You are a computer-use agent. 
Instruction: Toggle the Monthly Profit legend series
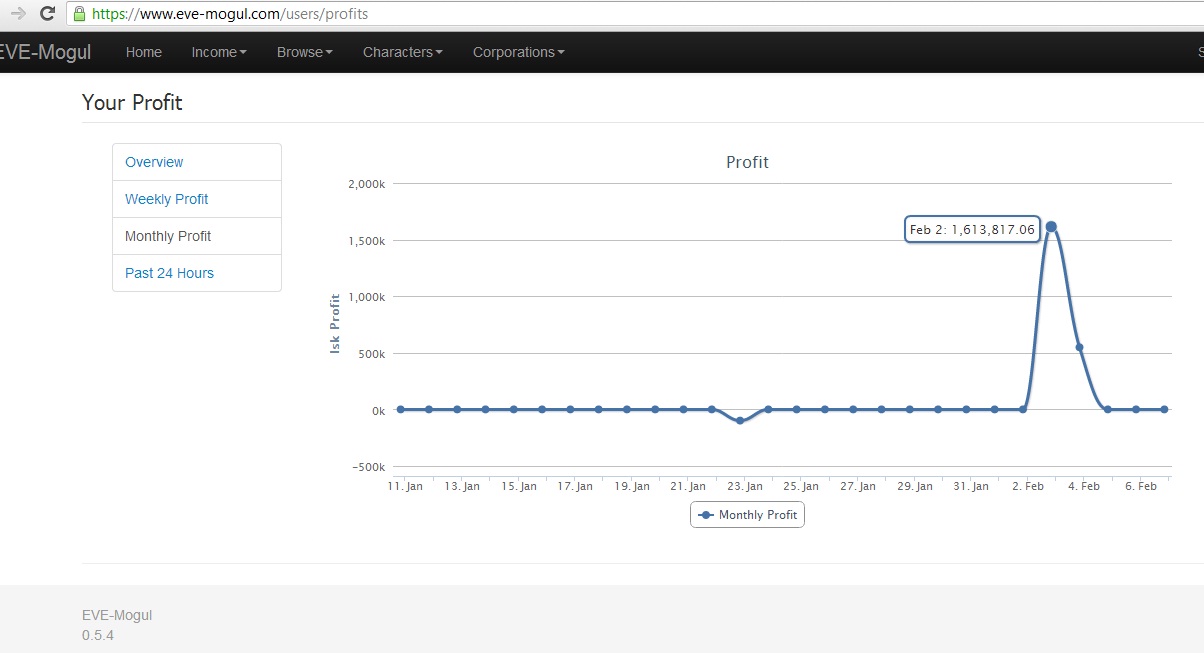(747, 515)
